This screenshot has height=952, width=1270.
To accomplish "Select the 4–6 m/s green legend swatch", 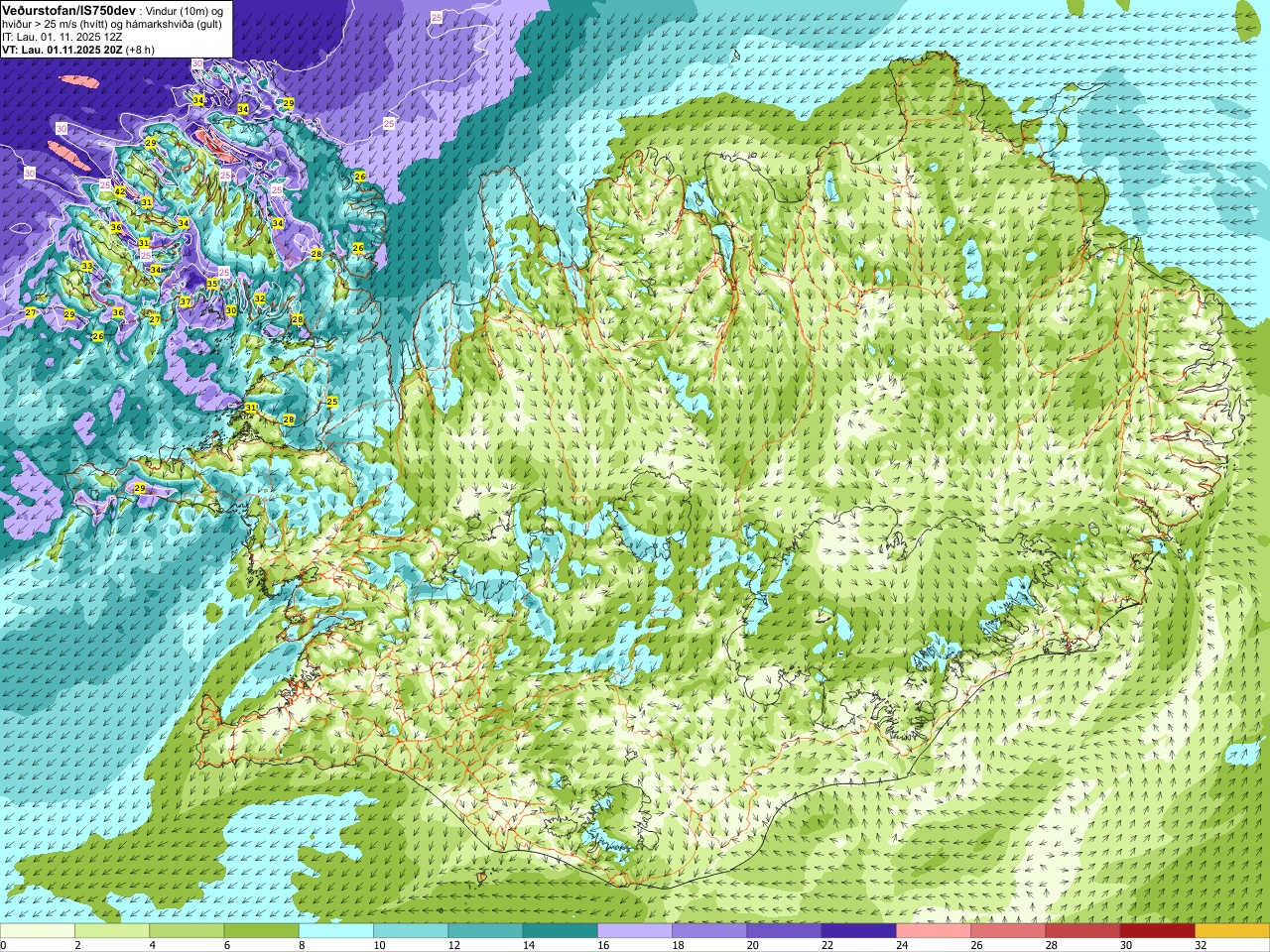I will 187,931.
